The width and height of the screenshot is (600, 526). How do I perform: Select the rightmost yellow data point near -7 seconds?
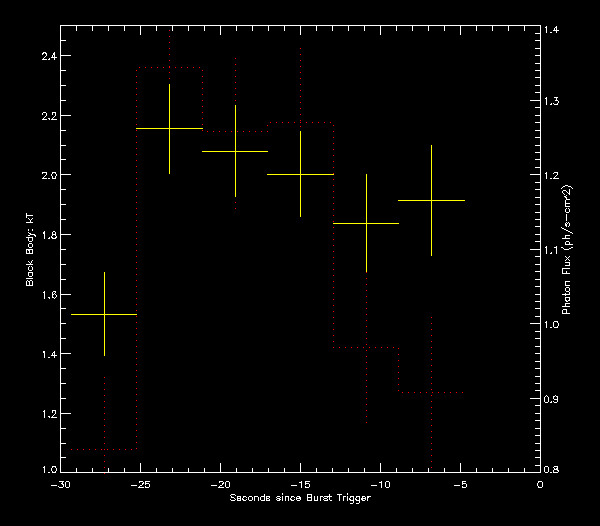pos(431,201)
